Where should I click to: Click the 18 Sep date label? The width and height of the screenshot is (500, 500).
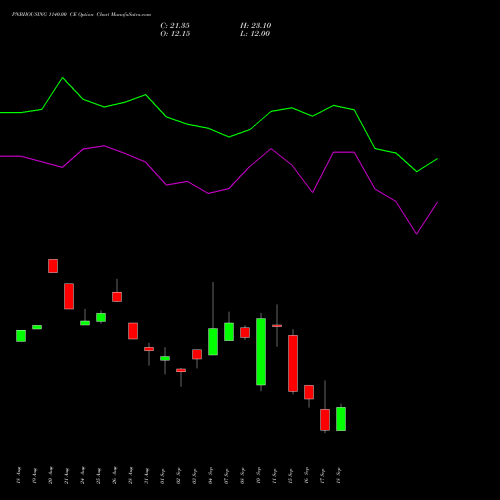(339, 476)
